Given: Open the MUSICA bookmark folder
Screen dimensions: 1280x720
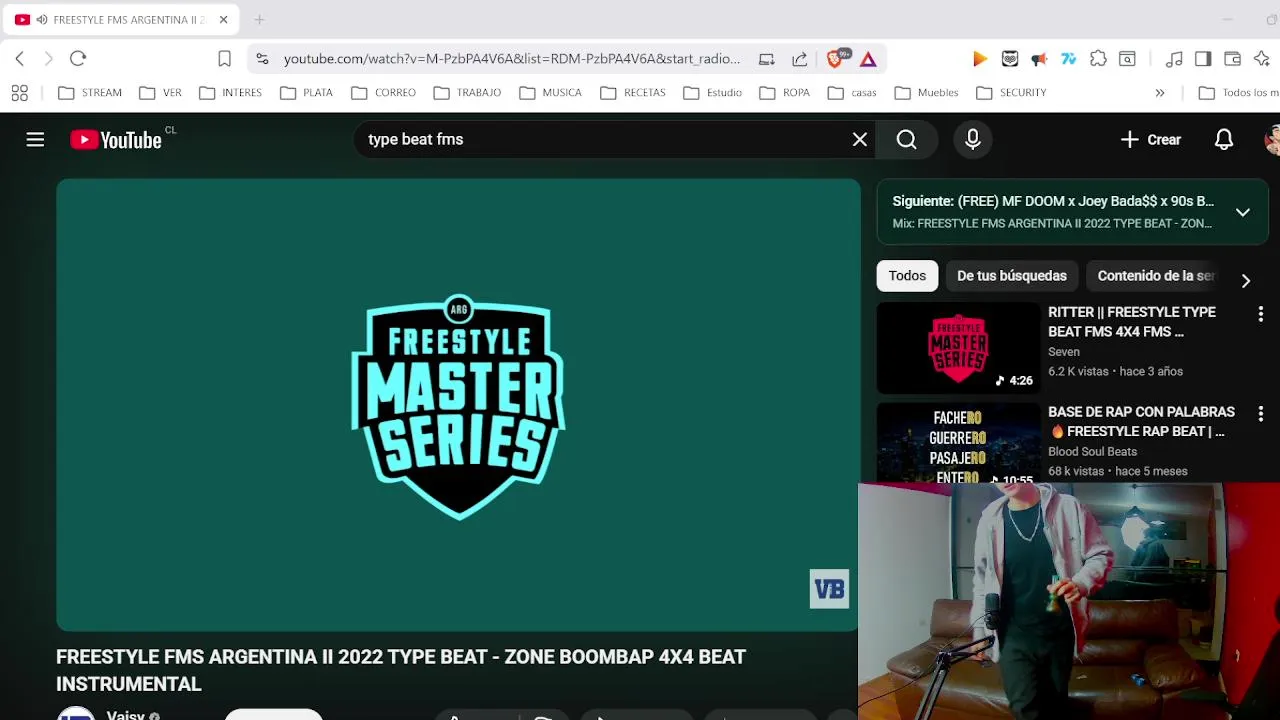Looking at the screenshot, I should pyautogui.click(x=550, y=93).
